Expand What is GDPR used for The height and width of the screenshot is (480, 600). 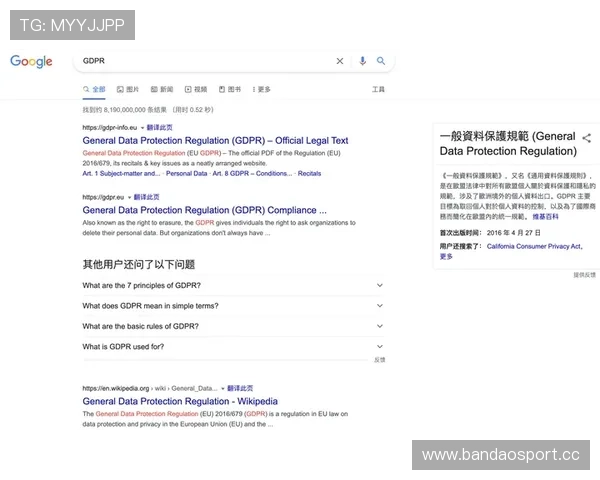pos(233,346)
